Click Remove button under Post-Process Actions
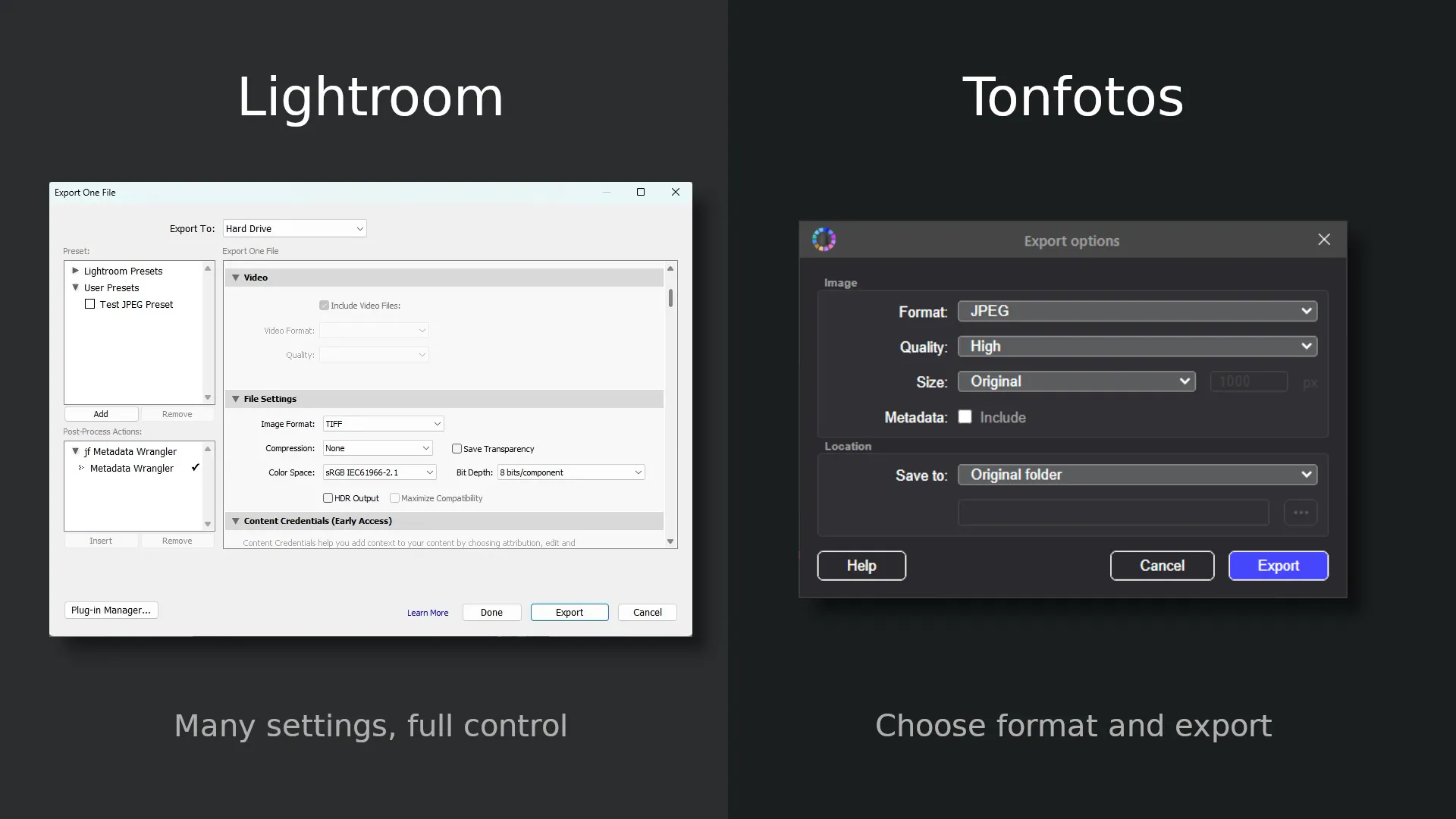 (x=177, y=541)
